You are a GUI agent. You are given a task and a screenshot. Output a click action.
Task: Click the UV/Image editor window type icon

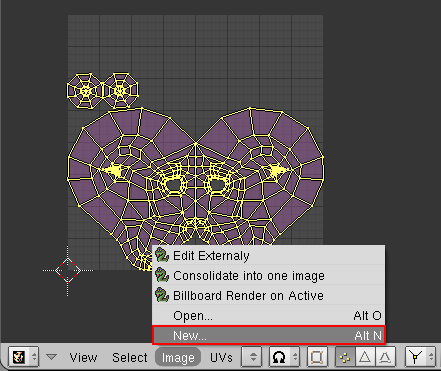coord(19,357)
